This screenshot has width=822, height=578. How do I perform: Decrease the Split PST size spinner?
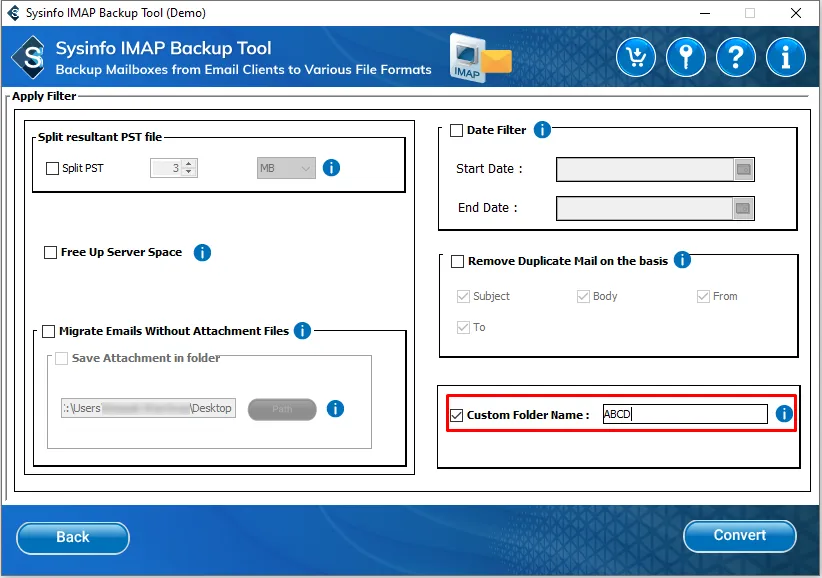(189, 172)
